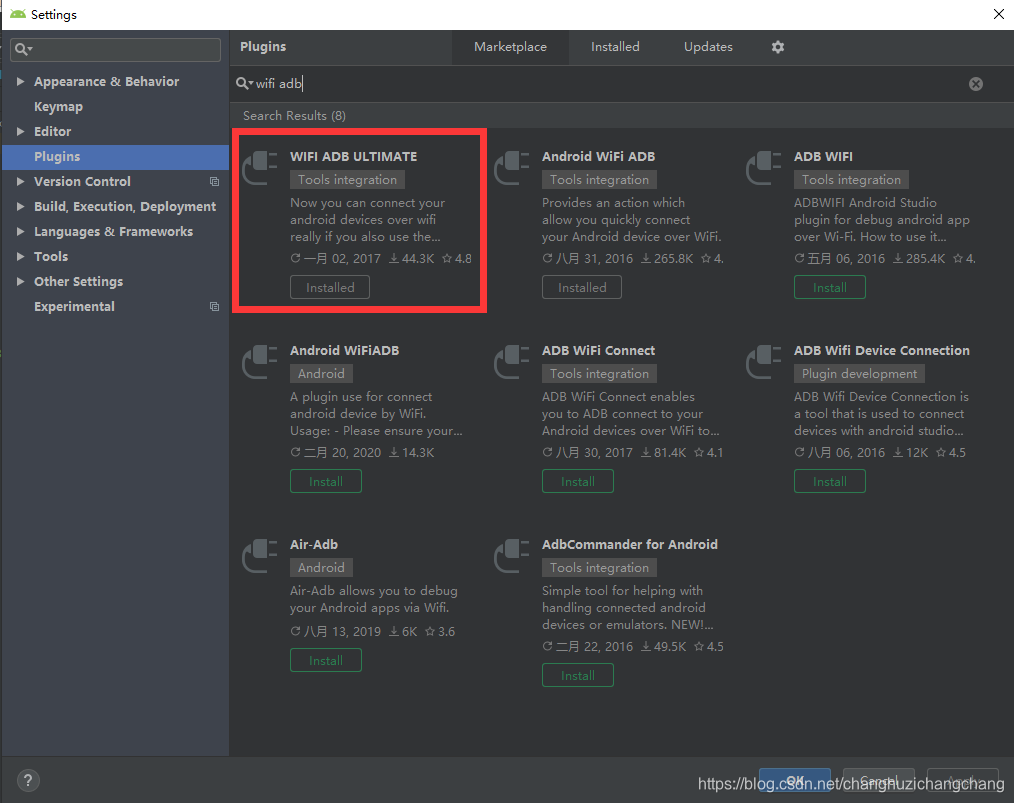
Task: Expand the Editor settings node
Action: (20, 131)
